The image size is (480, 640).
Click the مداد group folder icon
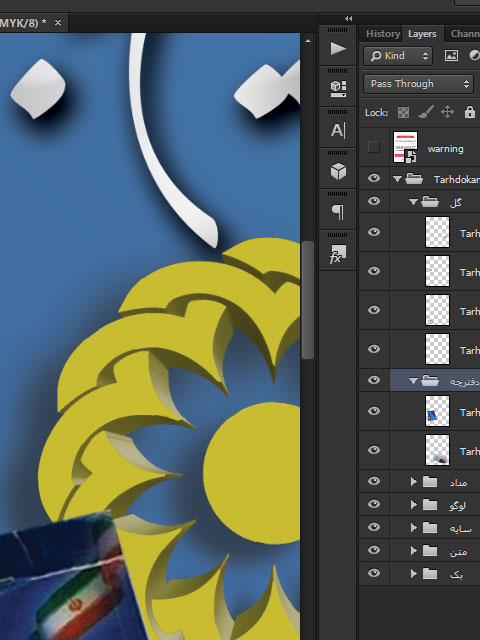tap(430, 482)
